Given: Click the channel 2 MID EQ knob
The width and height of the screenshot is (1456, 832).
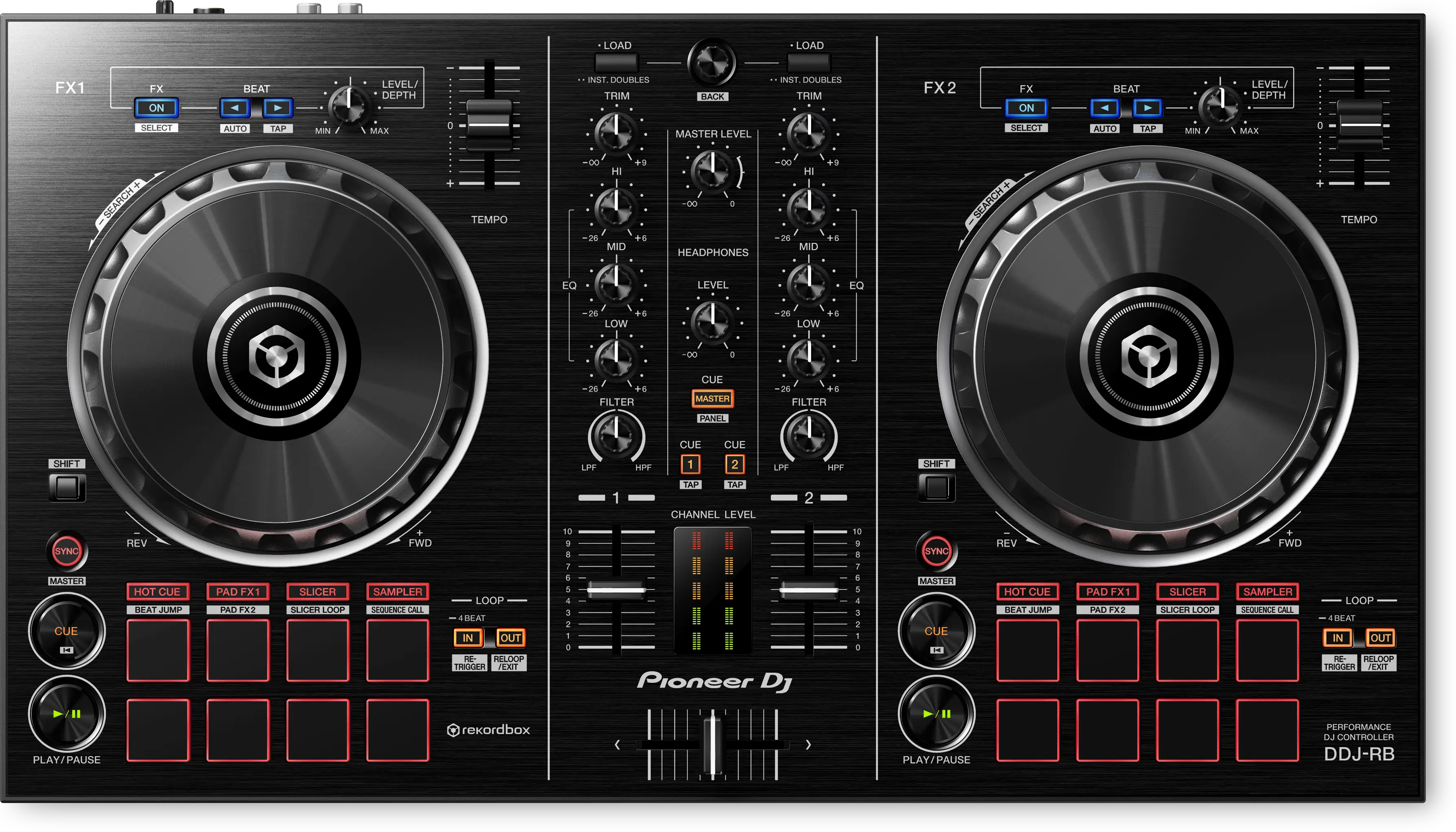Looking at the screenshot, I should tap(808, 284).
